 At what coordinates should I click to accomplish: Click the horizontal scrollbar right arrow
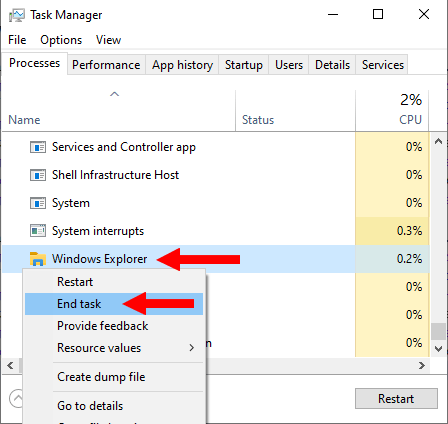(422, 366)
